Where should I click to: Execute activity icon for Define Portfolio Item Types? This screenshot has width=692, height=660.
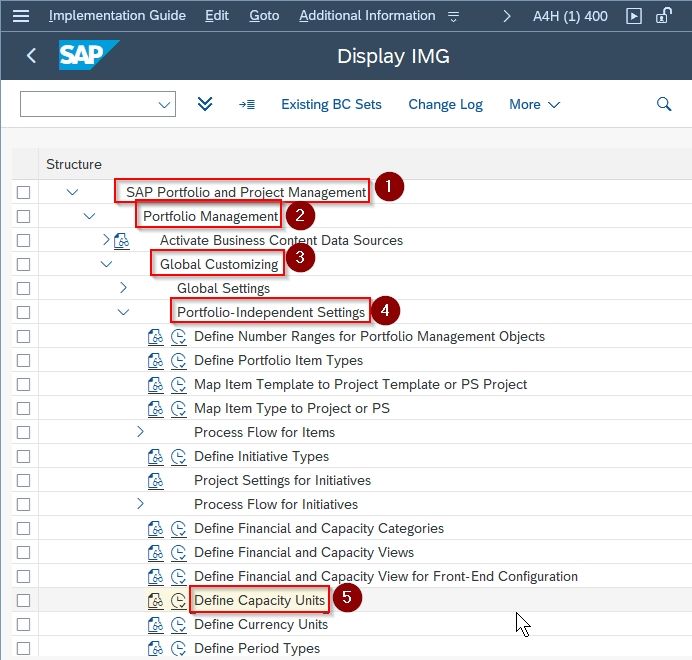pos(178,361)
